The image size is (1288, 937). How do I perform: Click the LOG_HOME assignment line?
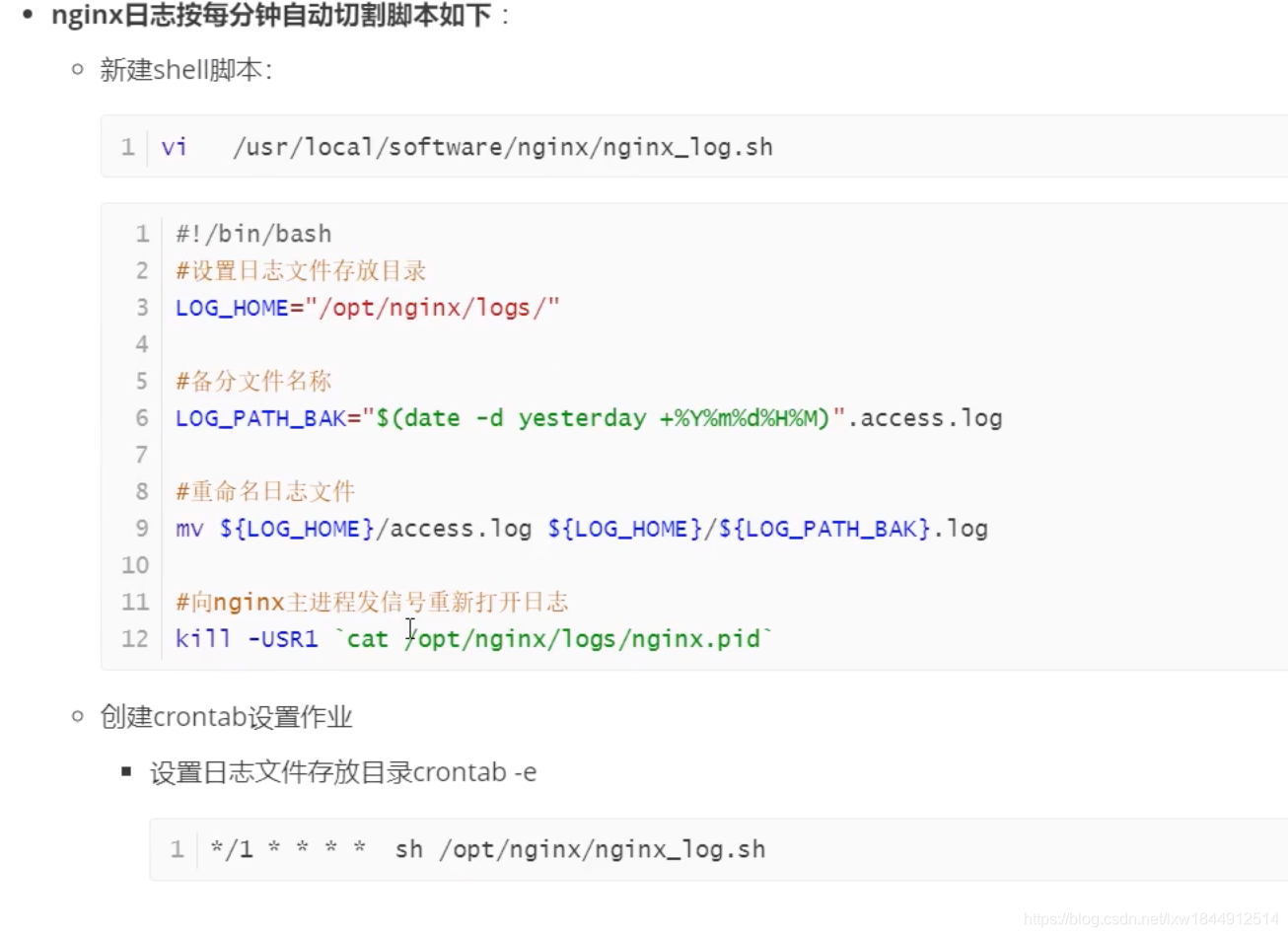coord(368,308)
